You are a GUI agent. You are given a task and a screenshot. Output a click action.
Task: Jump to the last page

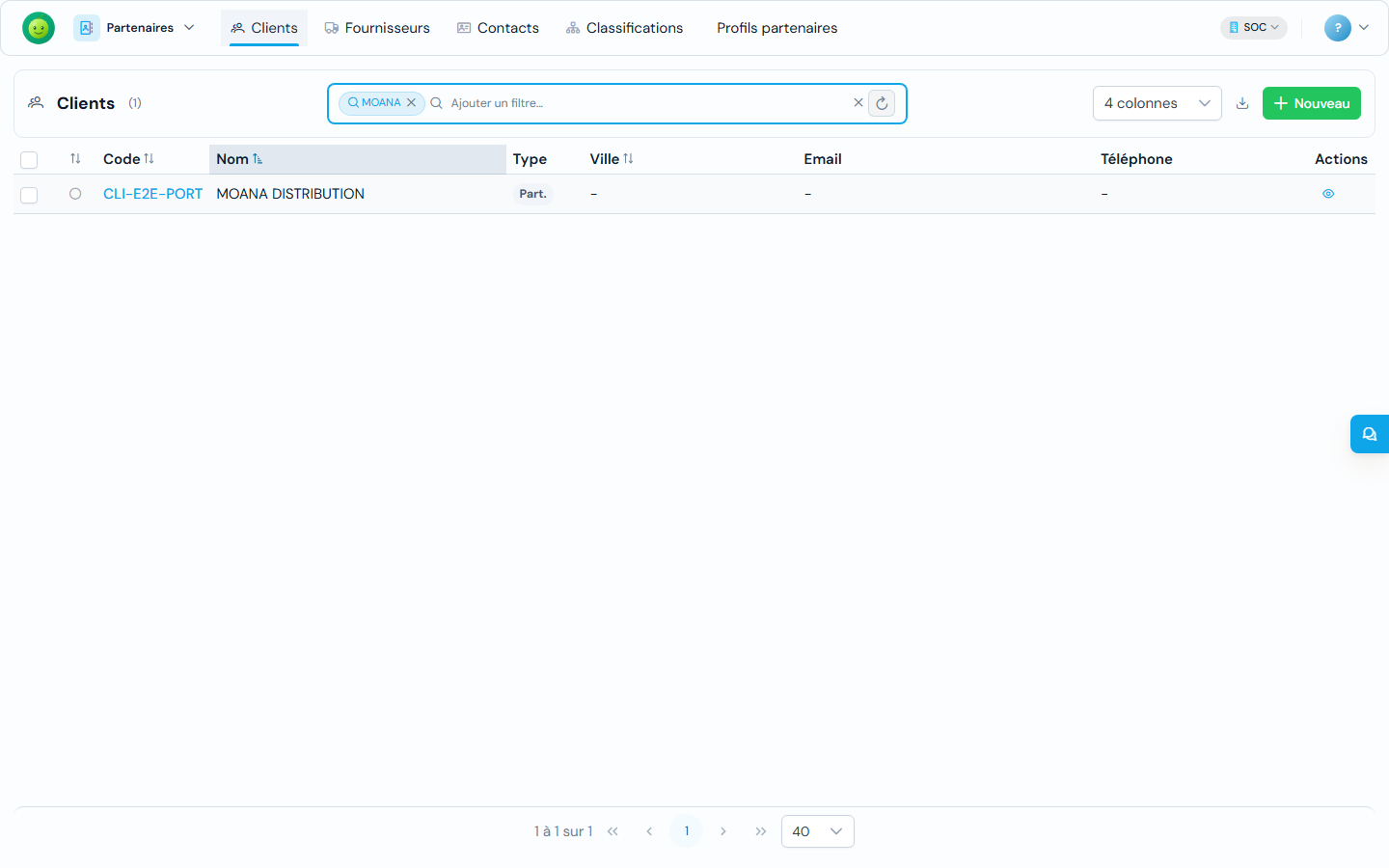pyautogui.click(x=761, y=831)
